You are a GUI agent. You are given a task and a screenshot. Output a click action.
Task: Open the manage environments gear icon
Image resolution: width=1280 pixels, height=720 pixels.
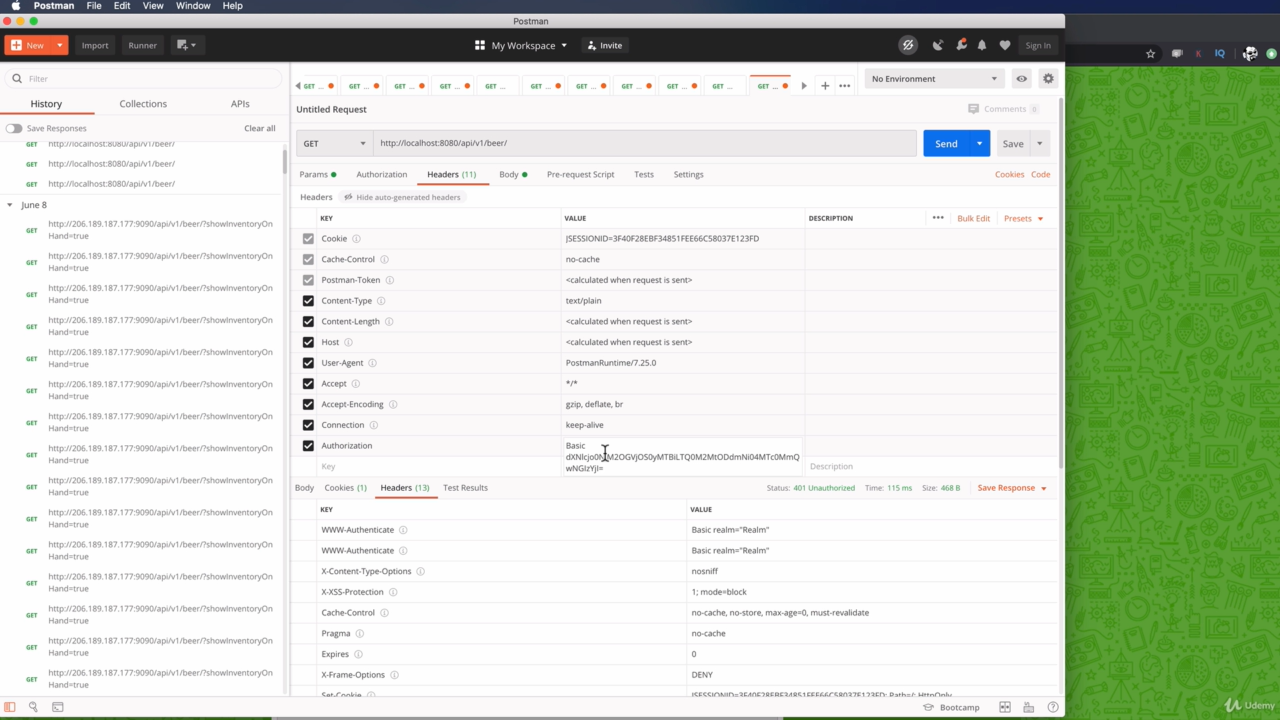click(x=1048, y=79)
